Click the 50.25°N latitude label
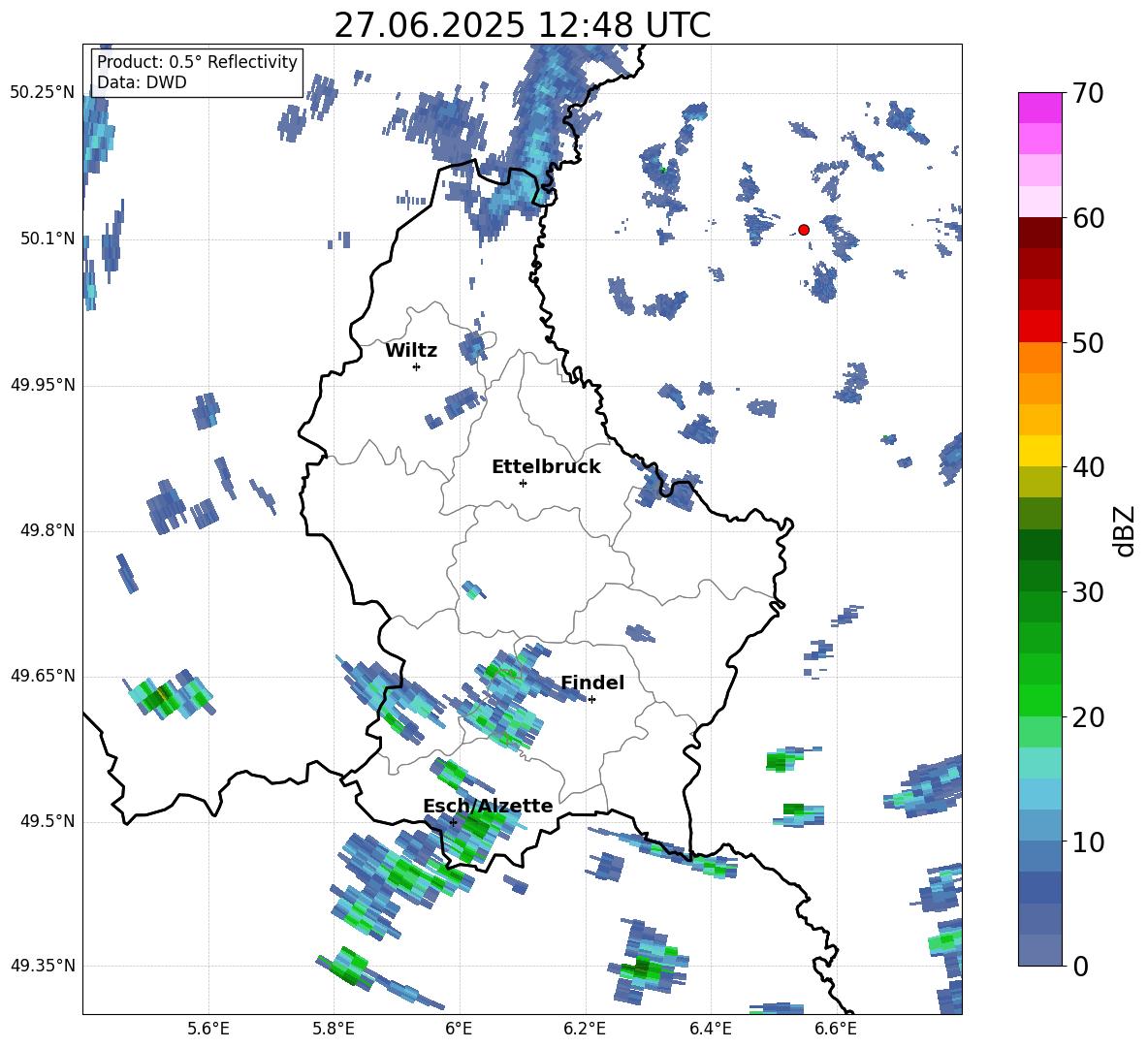The height and width of the screenshot is (1048, 1148). coord(43,93)
